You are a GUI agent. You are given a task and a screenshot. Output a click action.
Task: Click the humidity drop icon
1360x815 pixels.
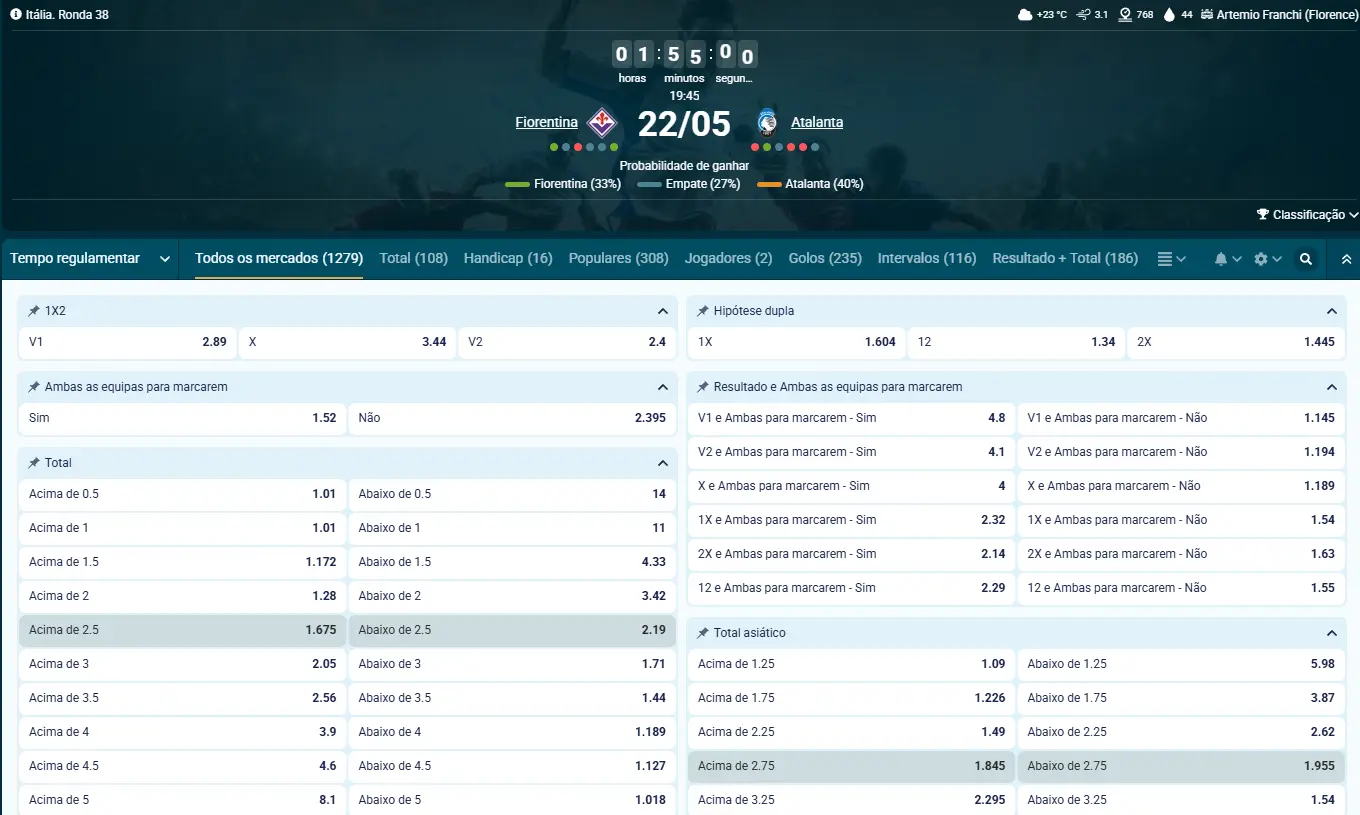coord(1169,15)
